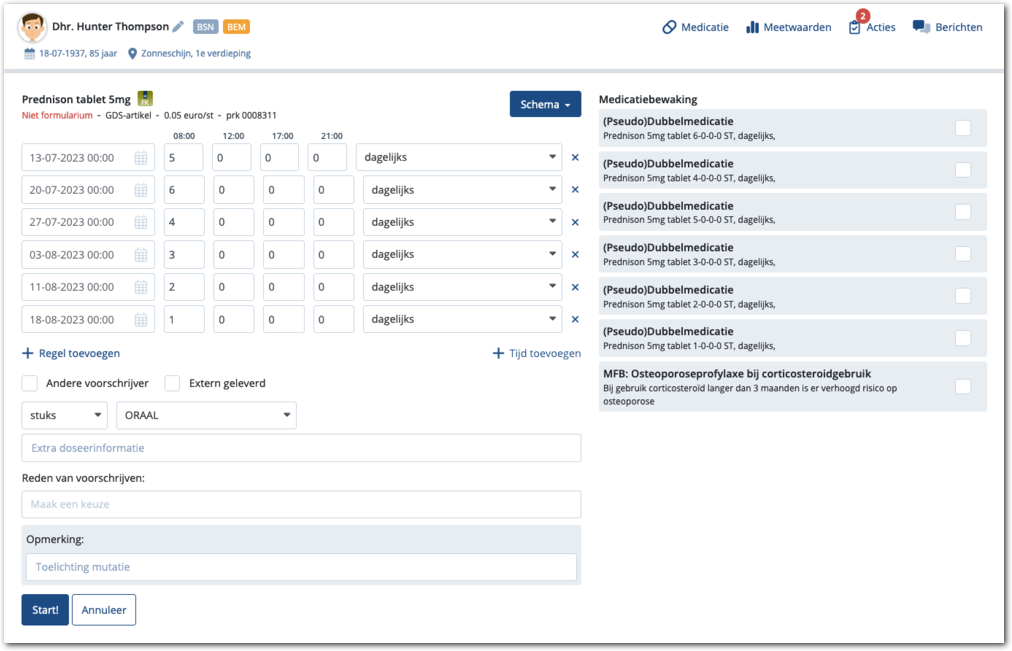
Task: Click the BSN badge
Action: point(205,27)
